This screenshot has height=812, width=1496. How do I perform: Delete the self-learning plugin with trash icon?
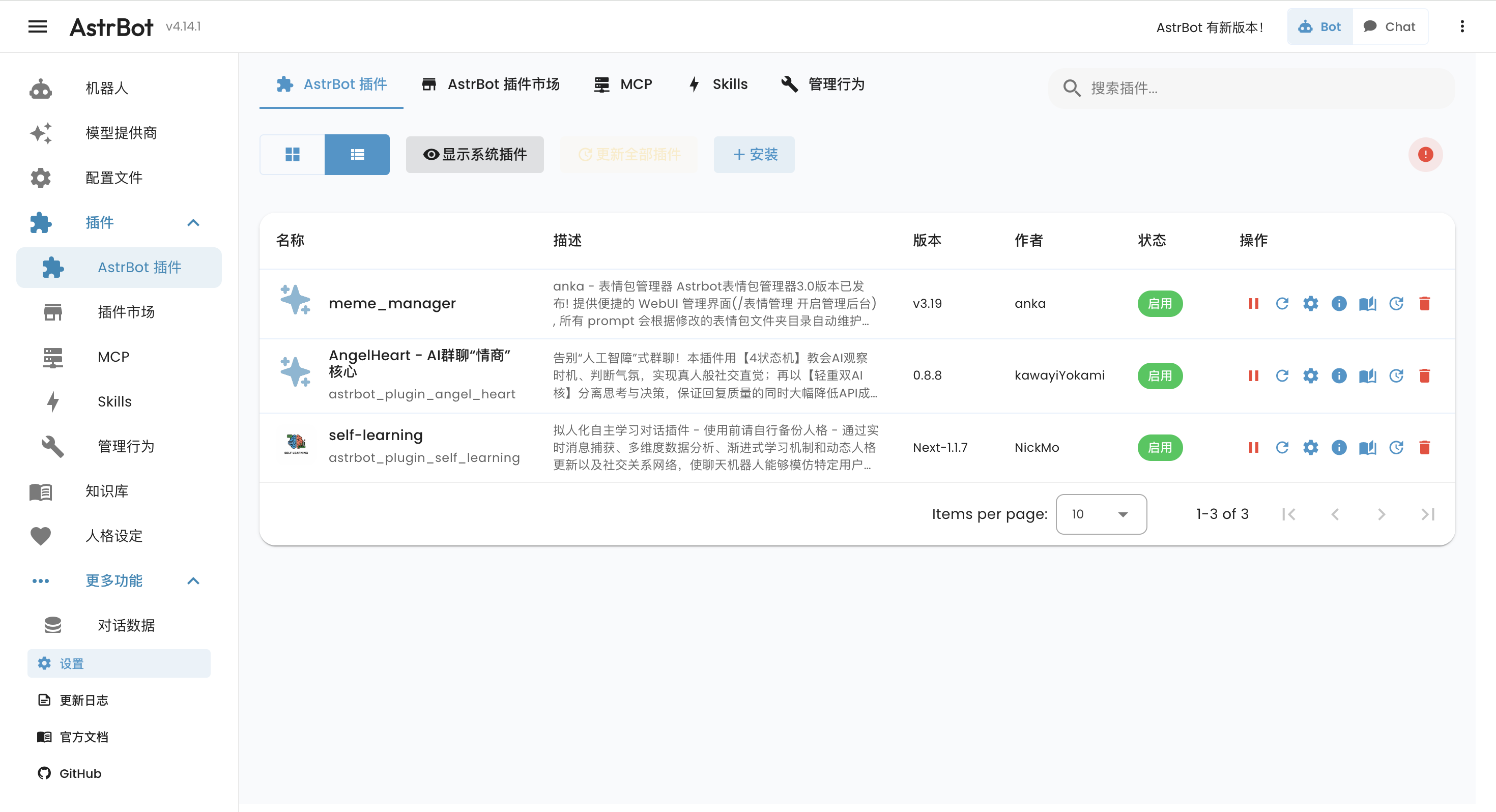(1425, 447)
